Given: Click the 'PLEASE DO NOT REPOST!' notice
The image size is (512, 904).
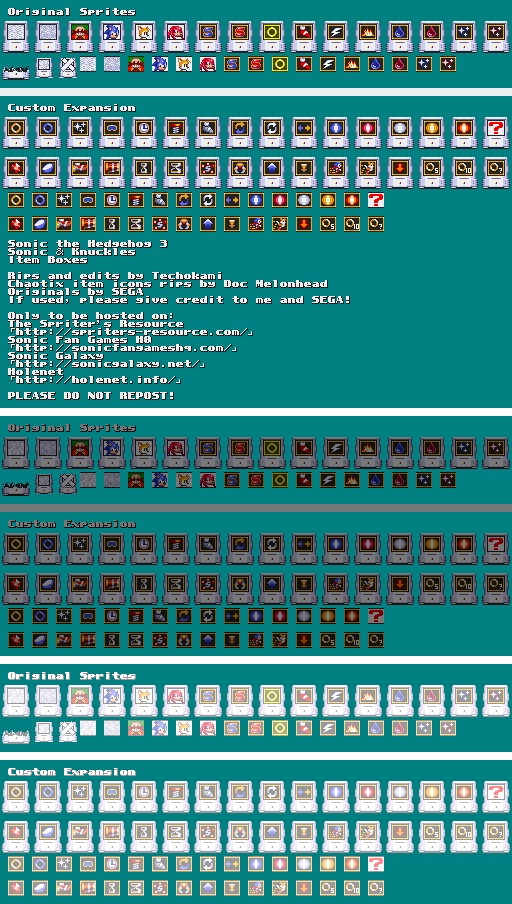Looking at the screenshot, I should tap(91, 396).
